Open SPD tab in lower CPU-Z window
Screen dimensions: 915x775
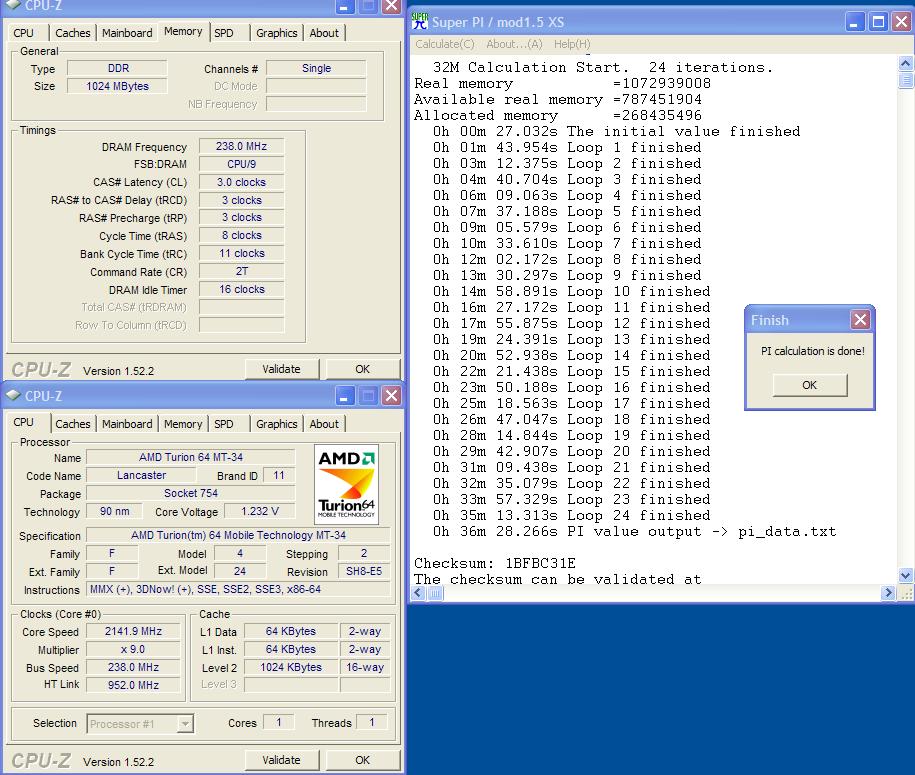pyautogui.click(x=223, y=424)
